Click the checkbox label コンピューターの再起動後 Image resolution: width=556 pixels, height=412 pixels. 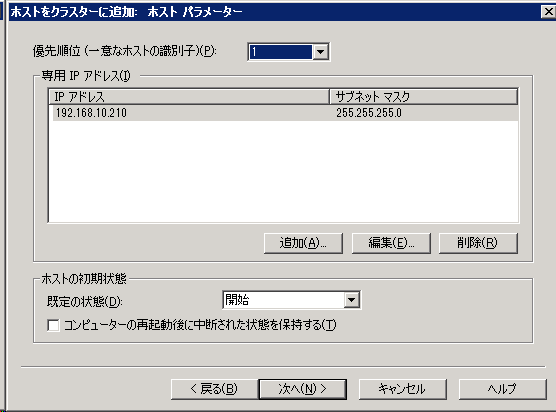point(200,325)
